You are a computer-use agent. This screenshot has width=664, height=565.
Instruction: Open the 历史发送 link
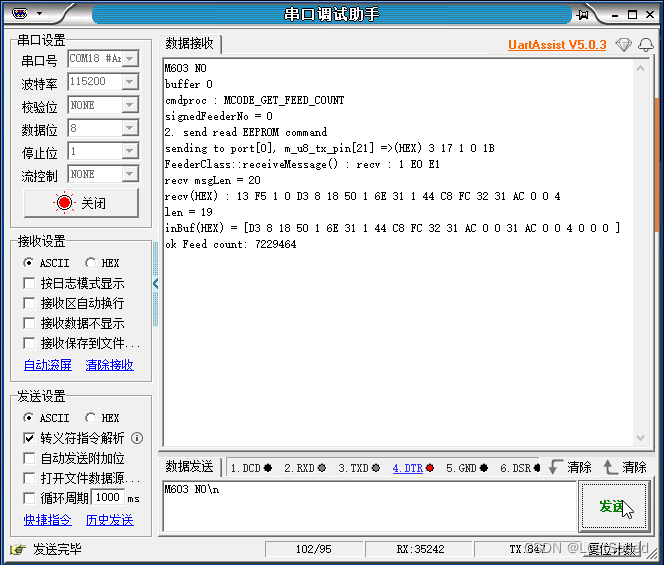pyautogui.click(x=110, y=520)
